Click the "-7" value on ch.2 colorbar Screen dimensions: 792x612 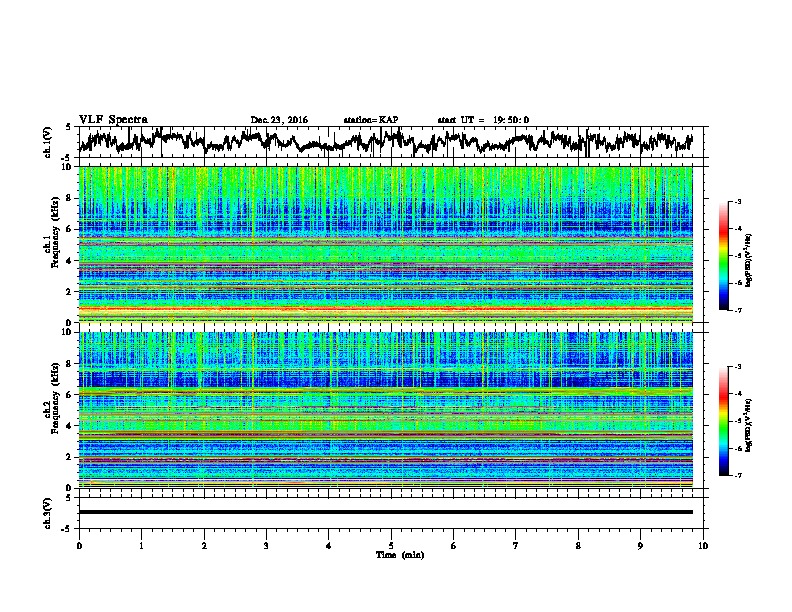point(738,475)
